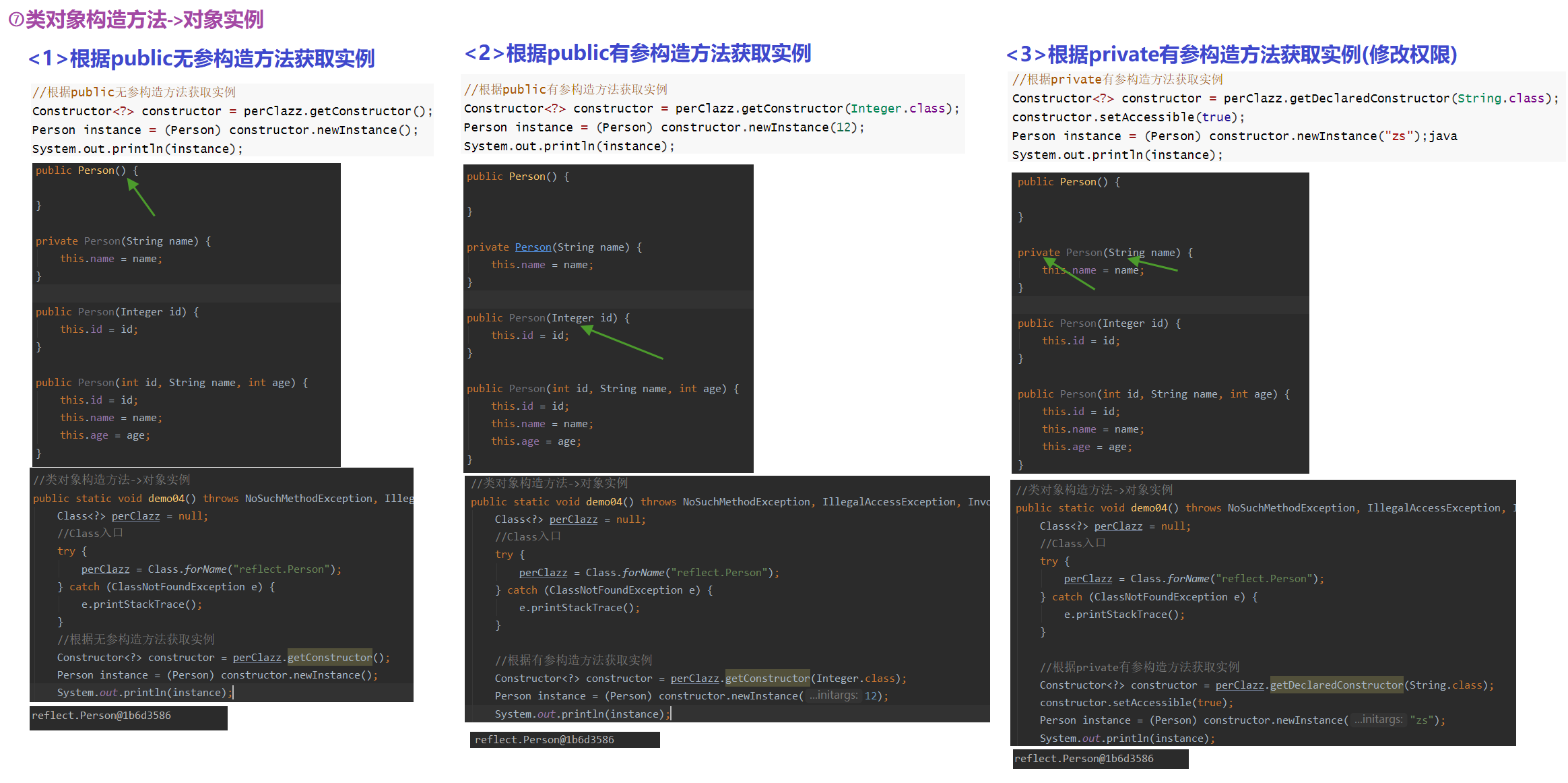1568x783 pixels.
Task: Select heading <1> public no-arg constructor section
Action: (x=201, y=59)
